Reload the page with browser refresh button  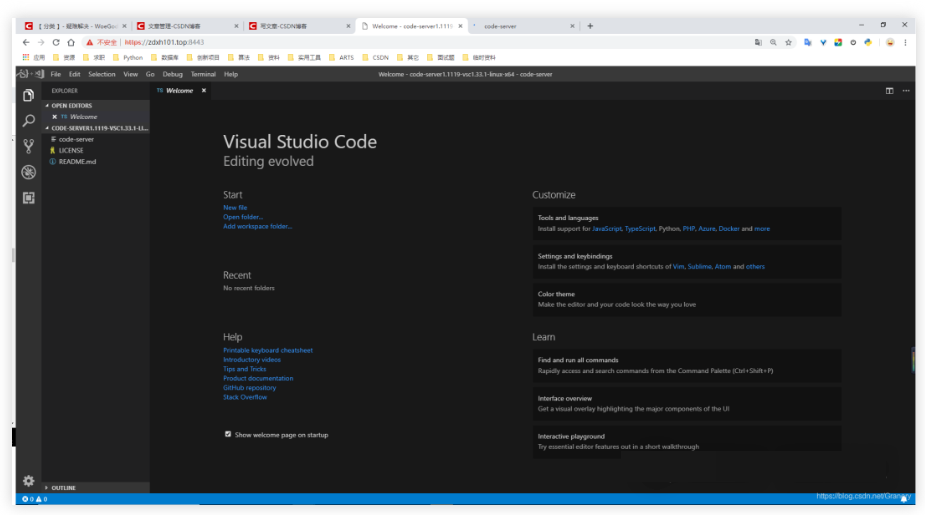56,43
